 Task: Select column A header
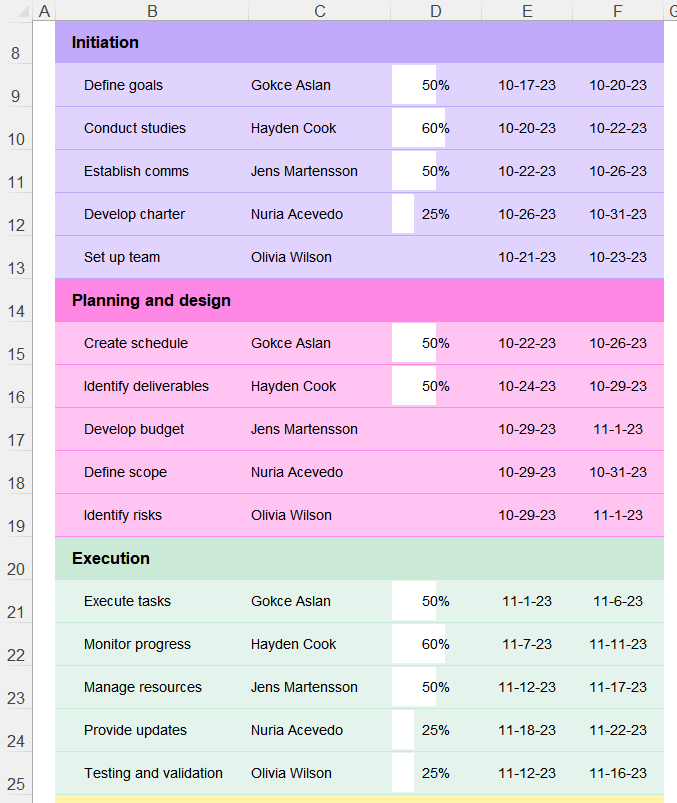44,11
